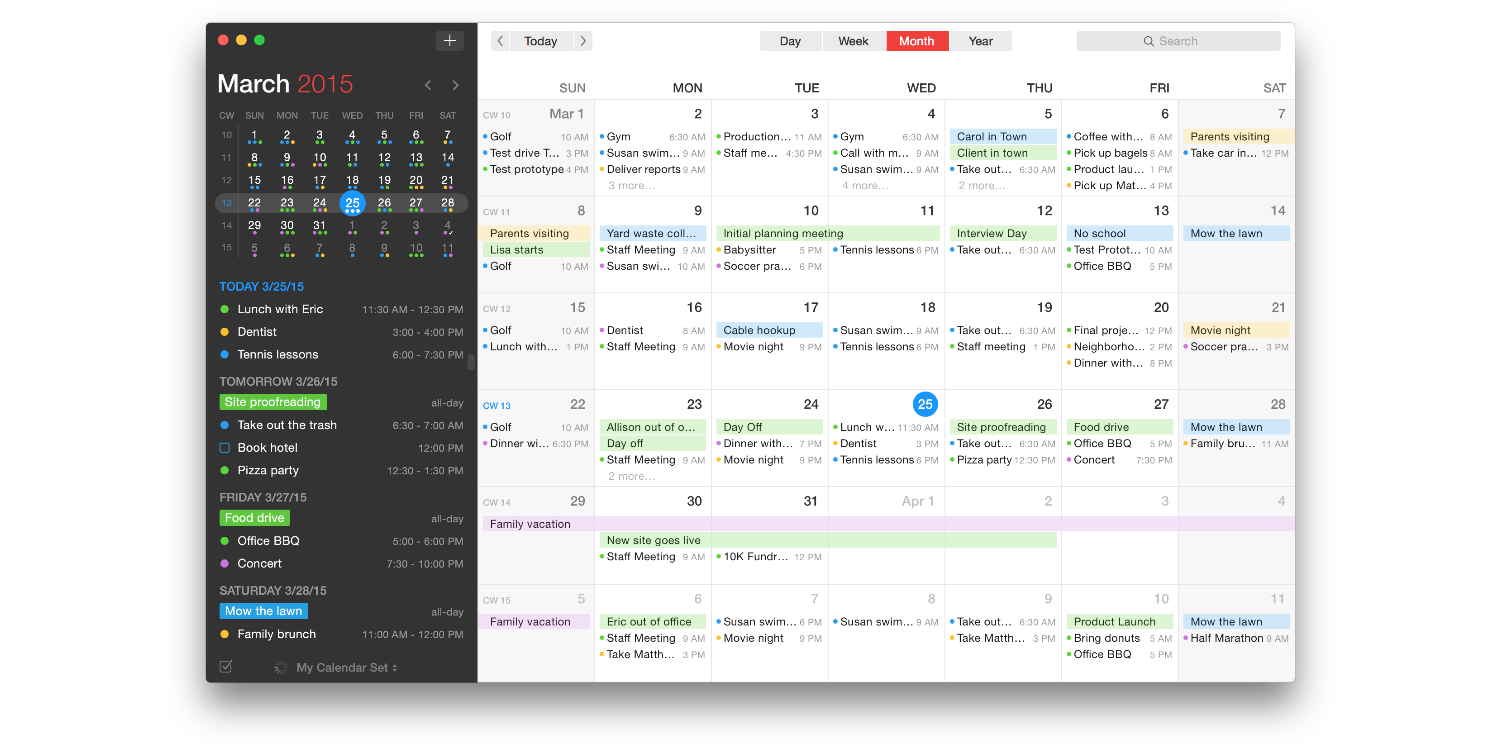This screenshot has width=1500, height=750.
Task: Click the back arrow beside Today button
Action: (x=500, y=41)
